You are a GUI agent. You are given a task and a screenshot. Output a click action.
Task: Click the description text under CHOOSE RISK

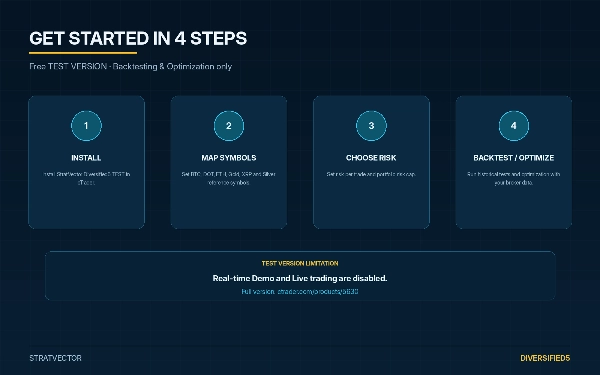point(371,174)
